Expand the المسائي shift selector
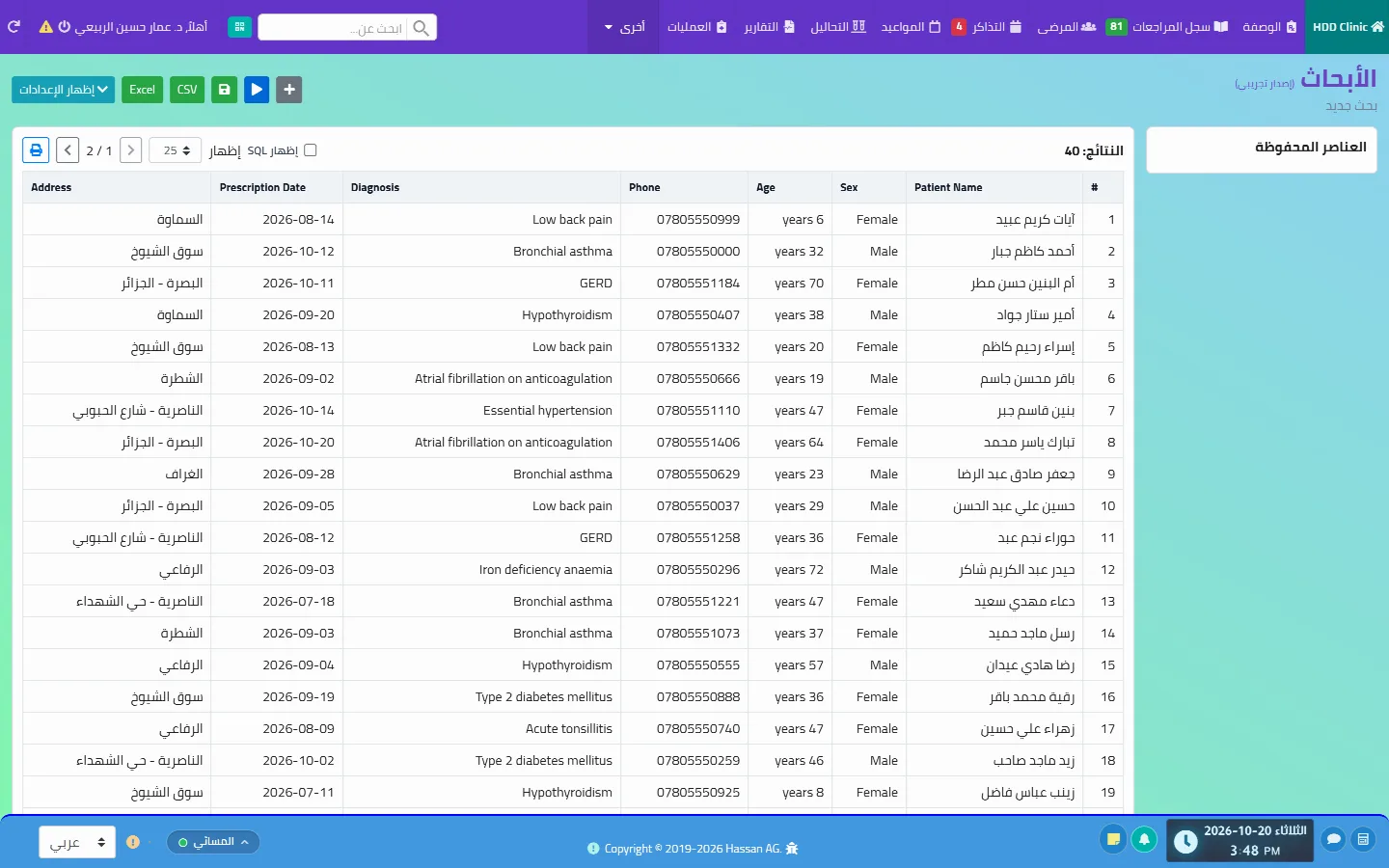The image size is (1389, 868). (x=213, y=842)
